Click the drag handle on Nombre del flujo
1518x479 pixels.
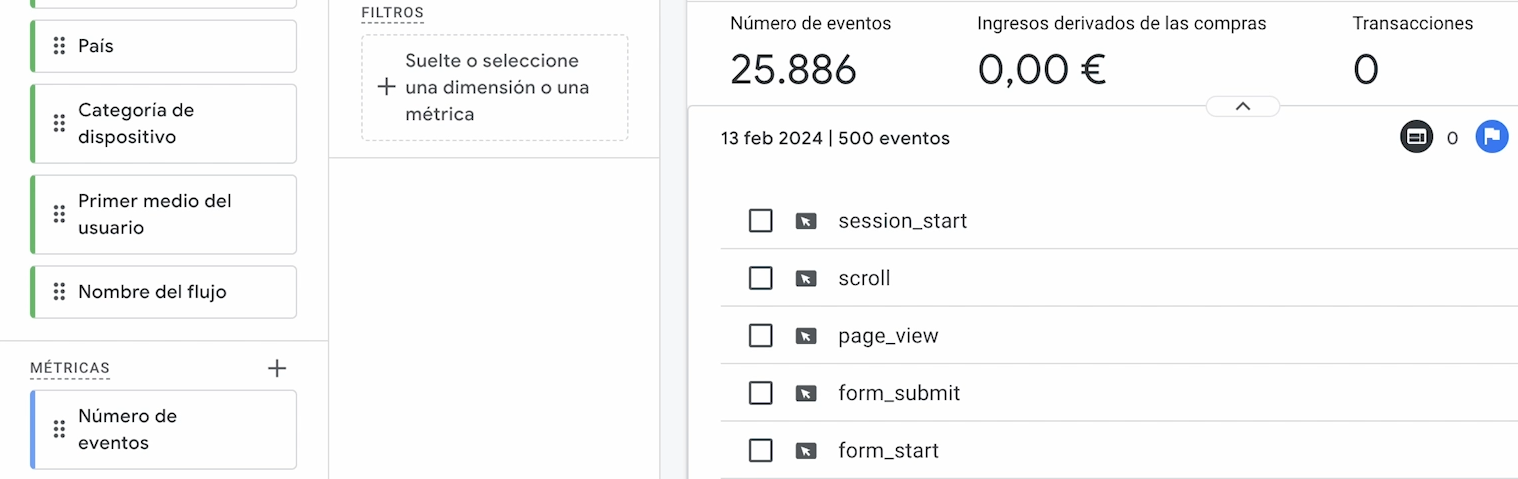59,292
